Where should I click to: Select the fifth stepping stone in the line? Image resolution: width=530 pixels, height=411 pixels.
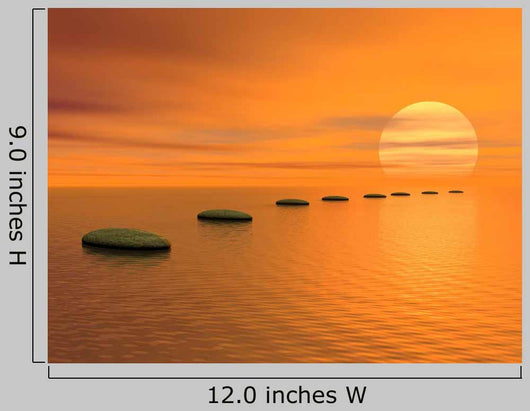pos(375,196)
